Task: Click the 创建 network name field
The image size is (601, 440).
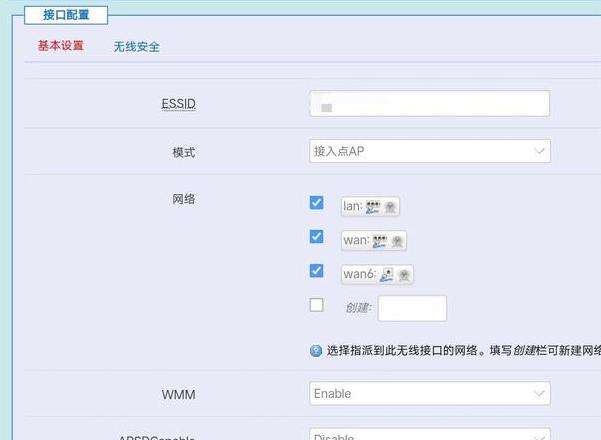Action: click(412, 308)
